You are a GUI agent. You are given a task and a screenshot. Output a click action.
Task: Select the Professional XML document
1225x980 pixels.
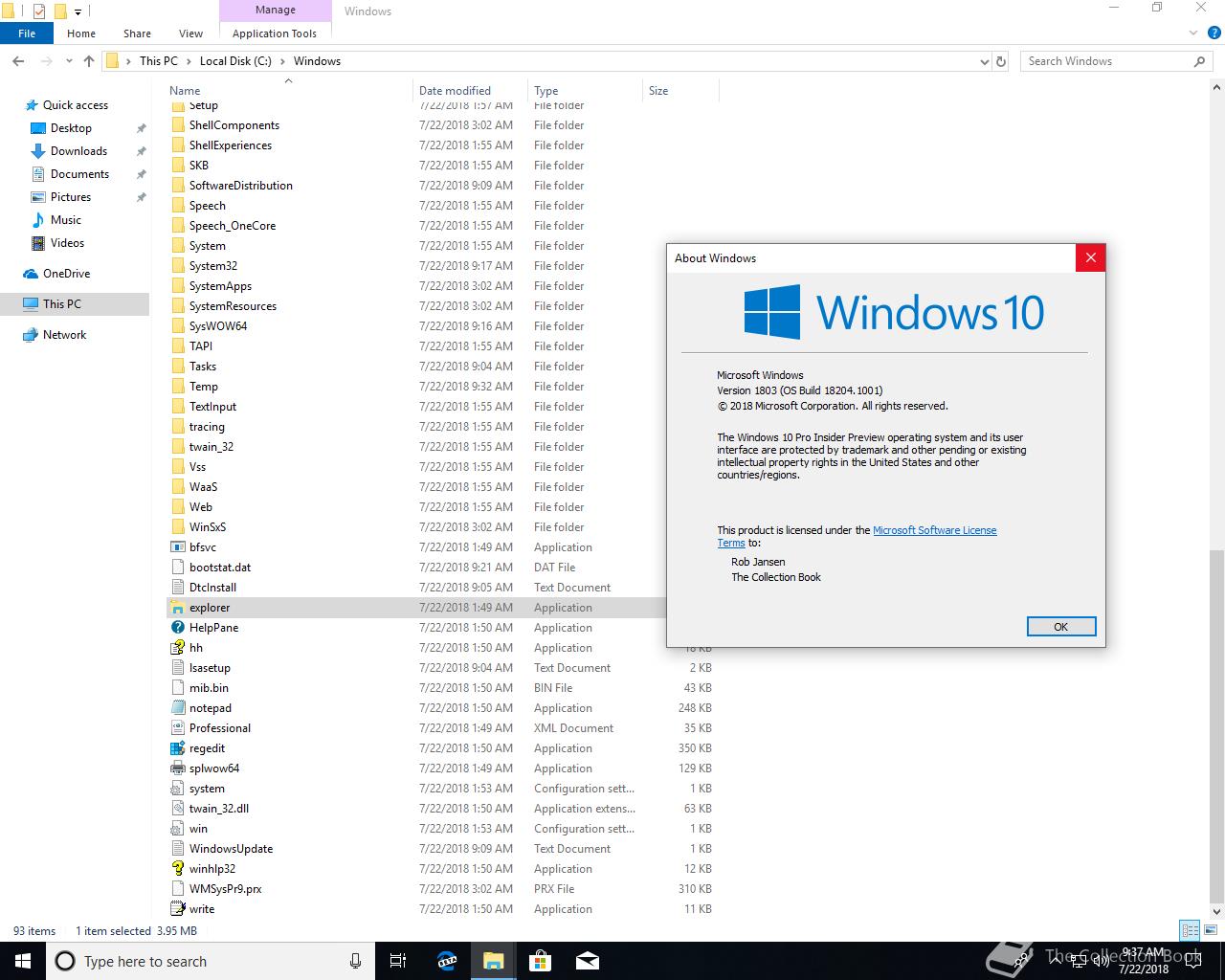[x=219, y=728]
